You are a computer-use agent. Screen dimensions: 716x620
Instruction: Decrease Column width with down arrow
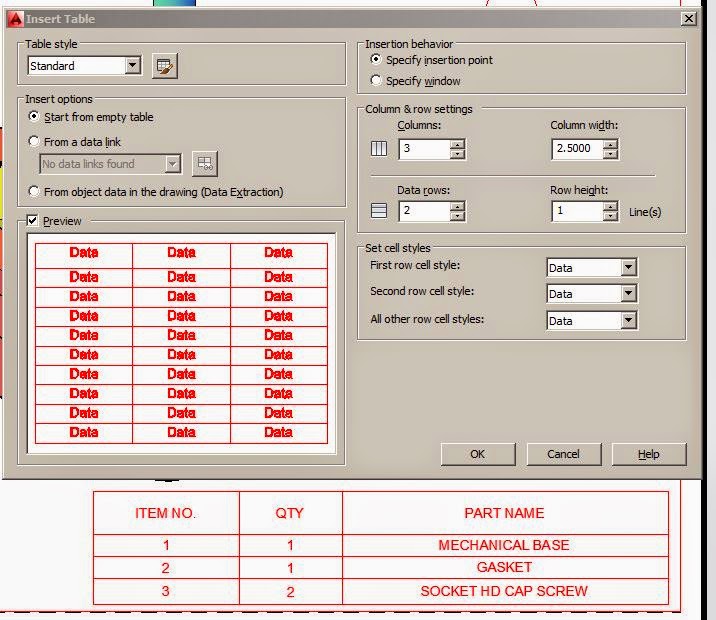coord(611,154)
